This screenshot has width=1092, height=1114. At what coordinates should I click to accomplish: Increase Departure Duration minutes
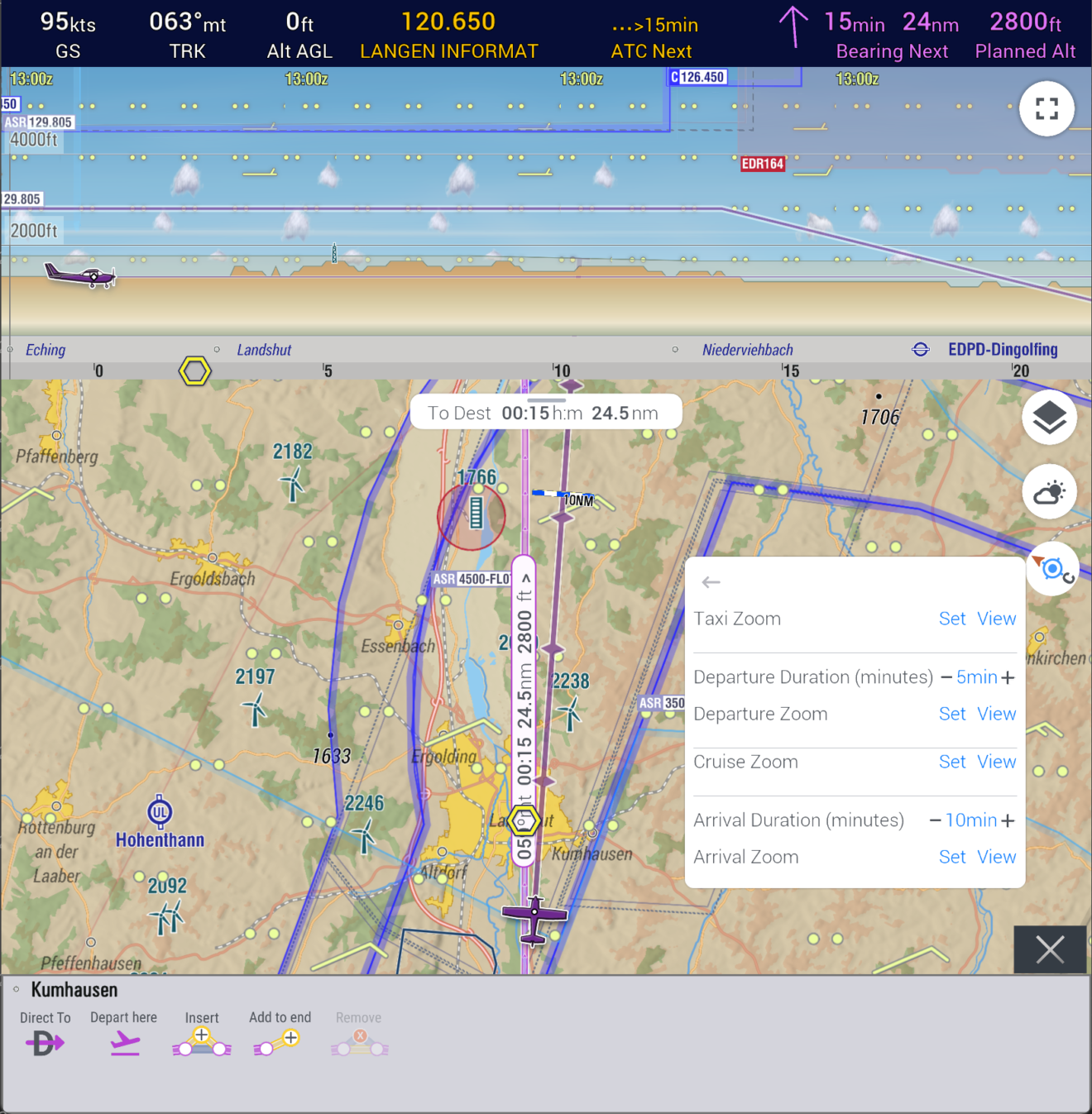click(1008, 677)
